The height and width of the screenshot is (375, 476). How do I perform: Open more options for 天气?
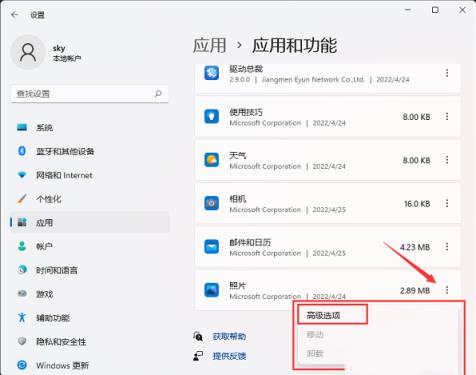[x=447, y=160]
